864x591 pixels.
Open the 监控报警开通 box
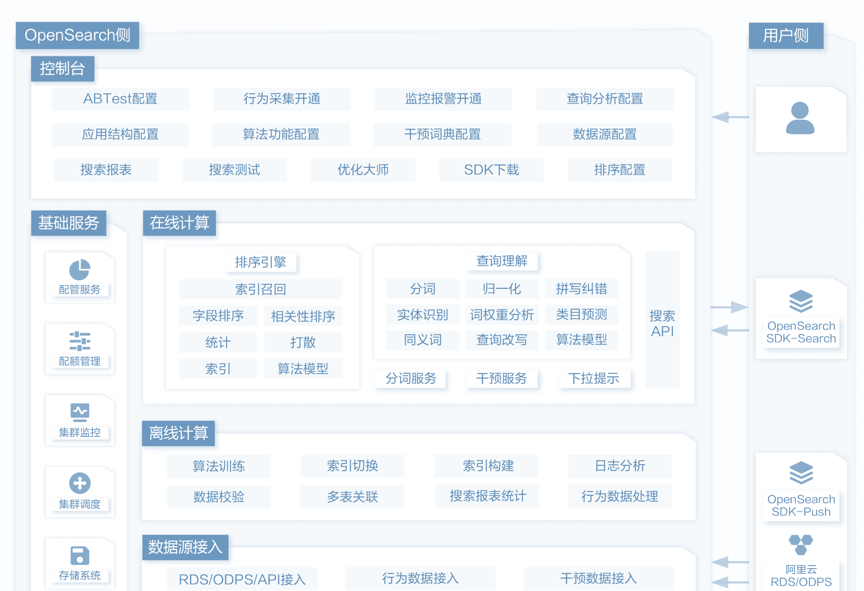point(443,99)
